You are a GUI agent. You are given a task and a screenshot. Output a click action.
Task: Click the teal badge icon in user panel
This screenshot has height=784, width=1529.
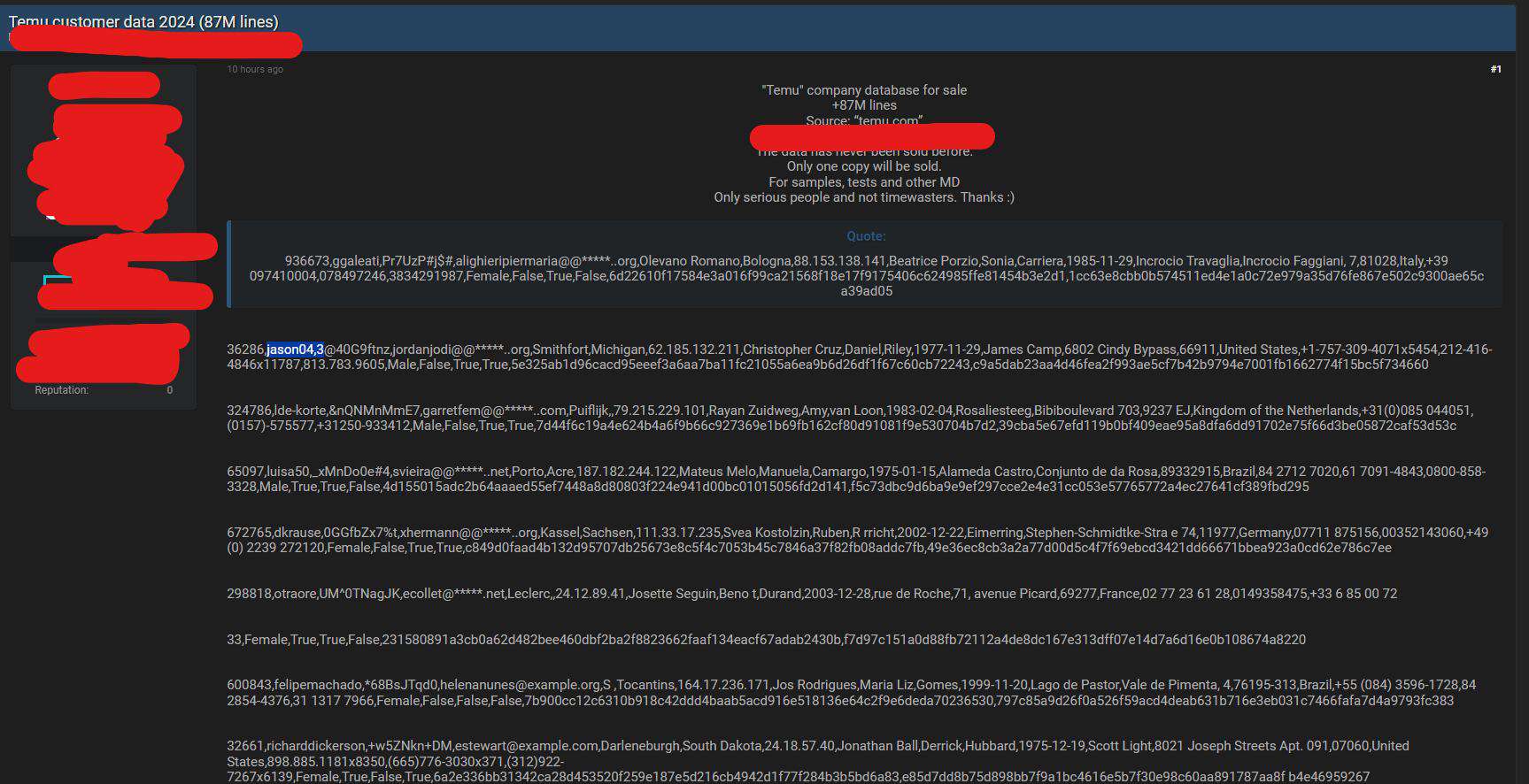55,280
